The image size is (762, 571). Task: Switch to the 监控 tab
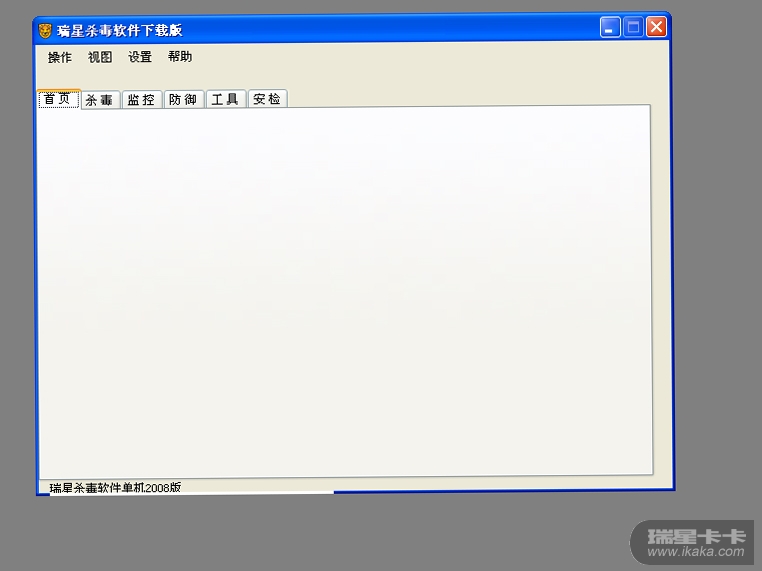click(141, 100)
